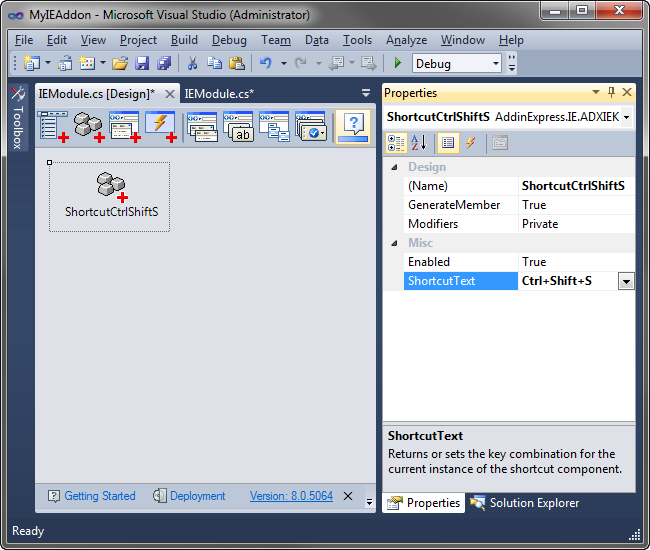The height and width of the screenshot is (550, 650).
Task: Open the Edit menu
Action: [x=57, y=40]
